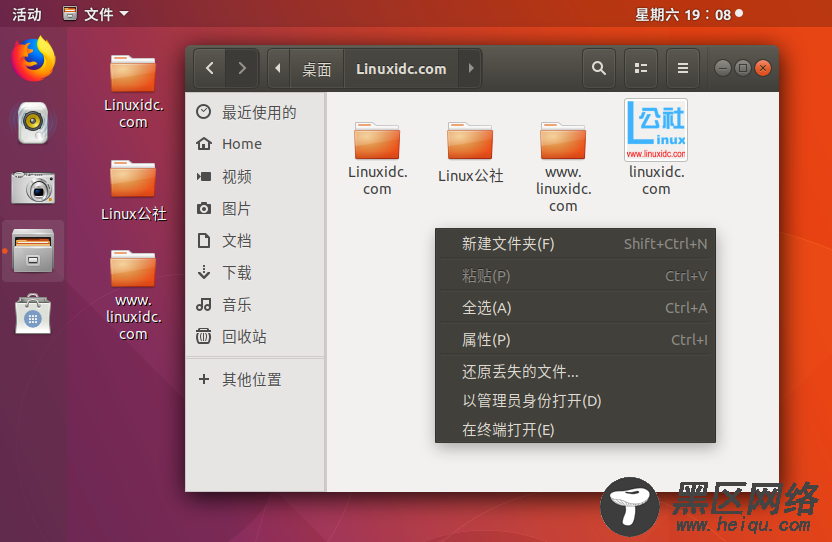
Task: Select linuxidc.com image thumbnail
Action: click(656, 147)
